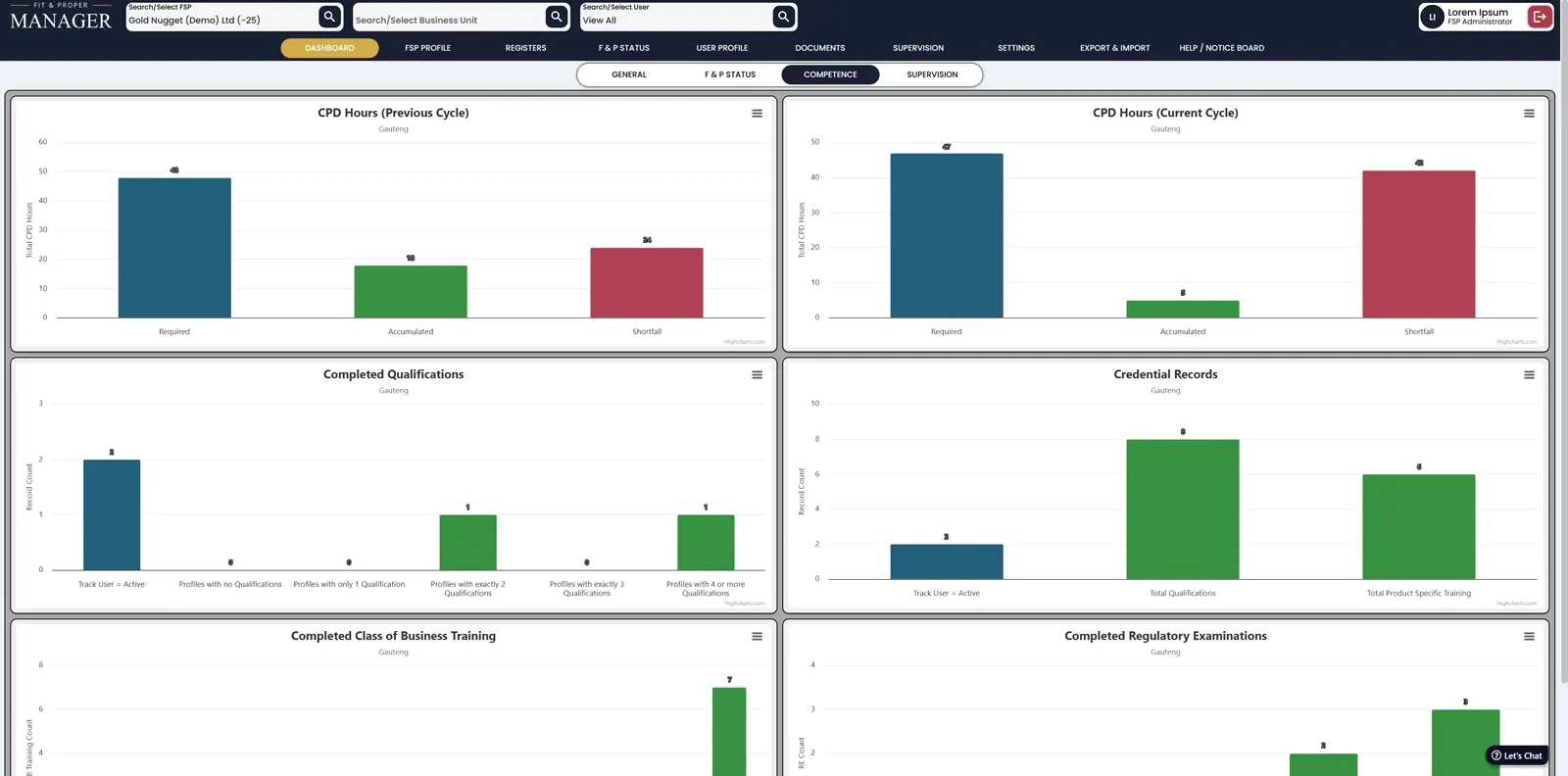The height and width of the screenshot is (776, 1568).
Task: Switch to the F & P Status sub-tab
Action: pos(730,74)
